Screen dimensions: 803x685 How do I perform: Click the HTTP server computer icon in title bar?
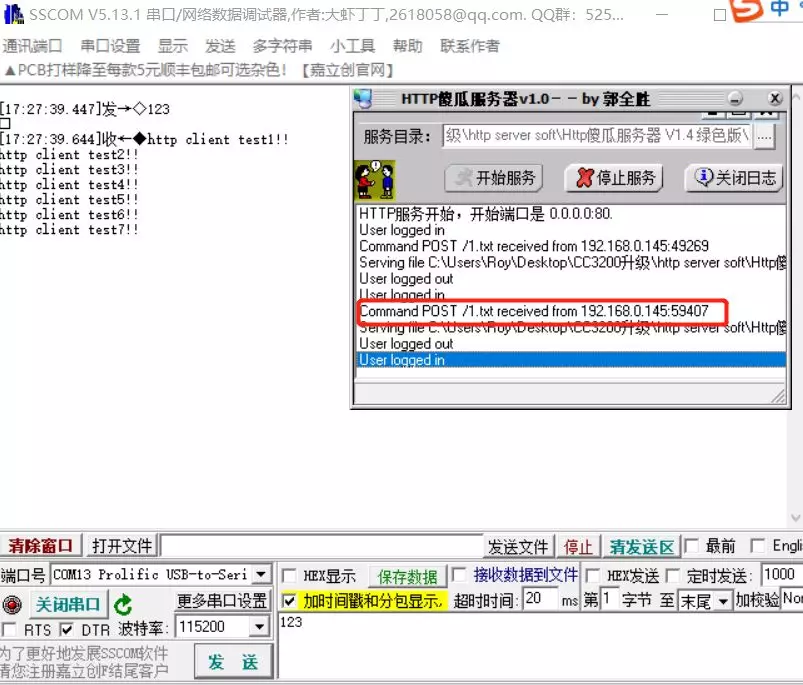[364, 99]
